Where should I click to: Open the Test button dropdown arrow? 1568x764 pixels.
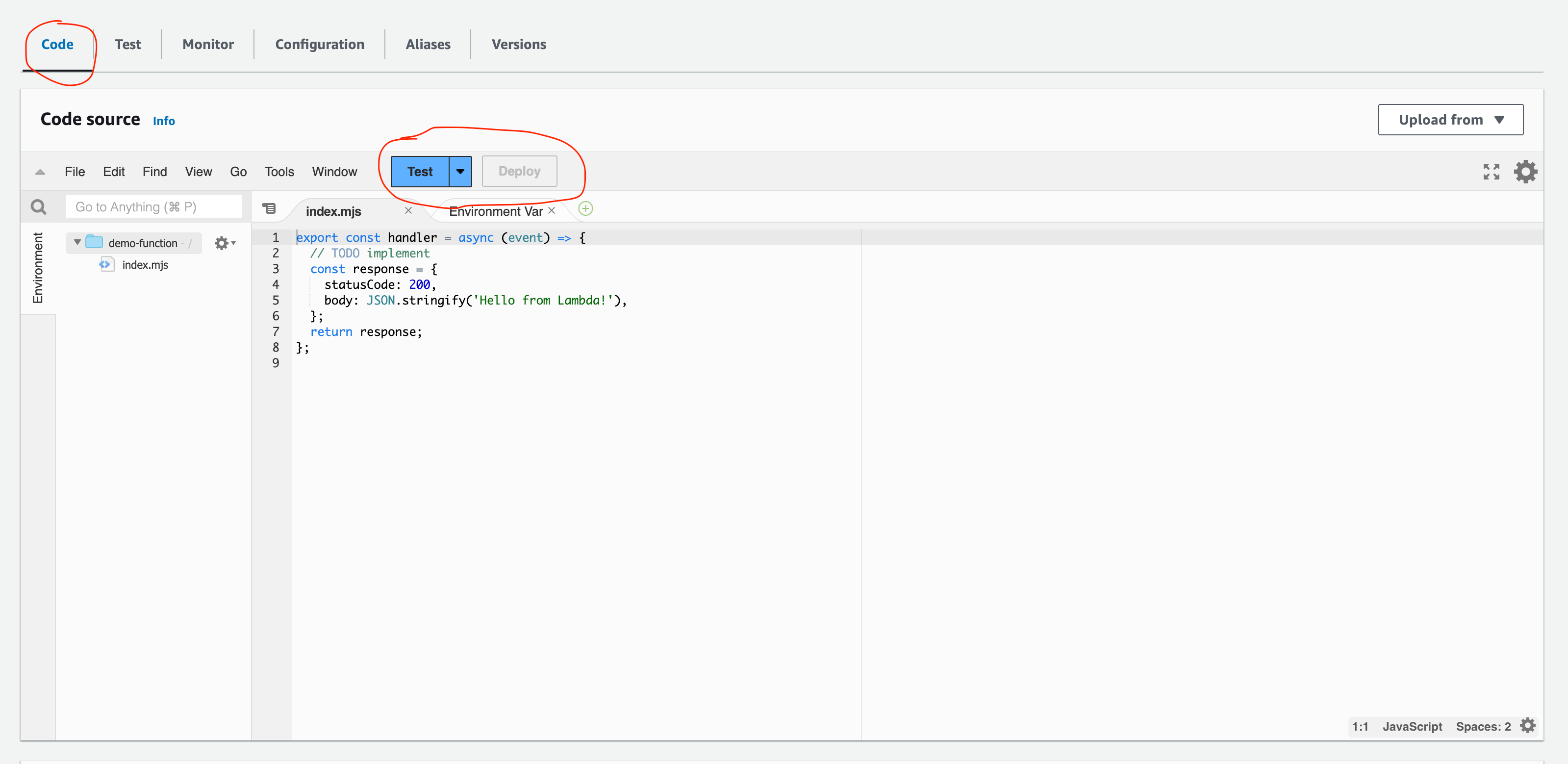click(460, 172)
